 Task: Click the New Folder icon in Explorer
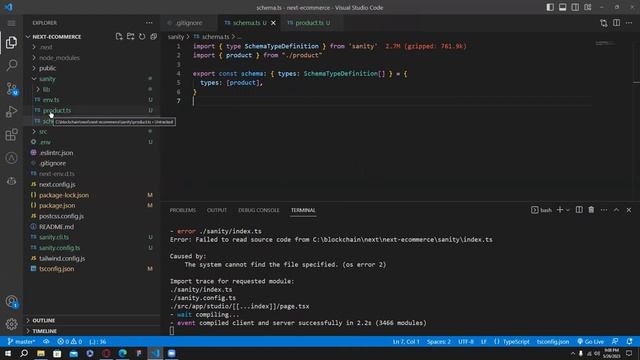pos(131,37)
